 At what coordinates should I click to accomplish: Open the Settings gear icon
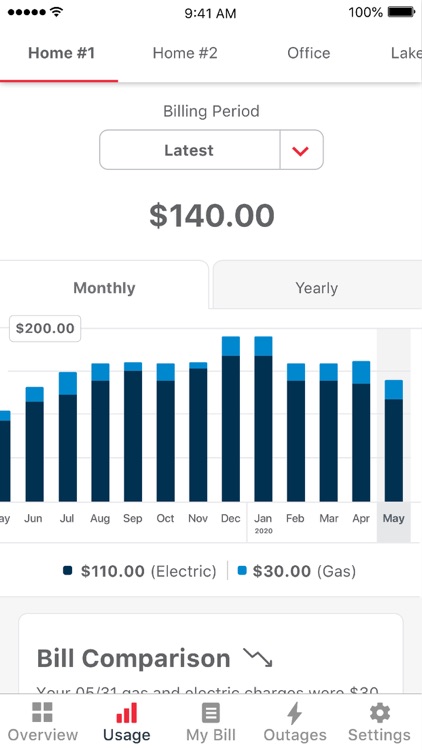379,713
